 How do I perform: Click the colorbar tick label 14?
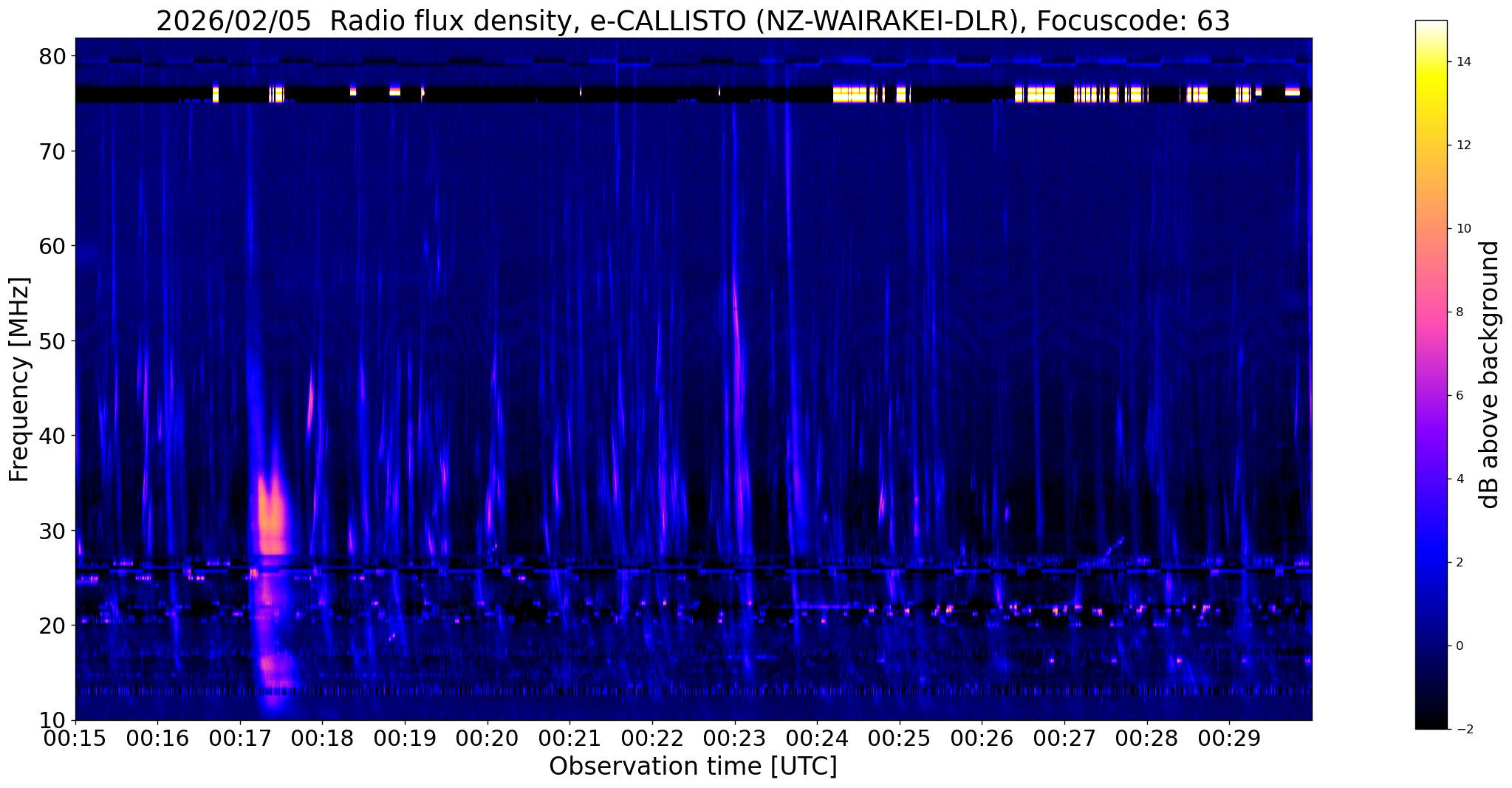point(1463,62)
